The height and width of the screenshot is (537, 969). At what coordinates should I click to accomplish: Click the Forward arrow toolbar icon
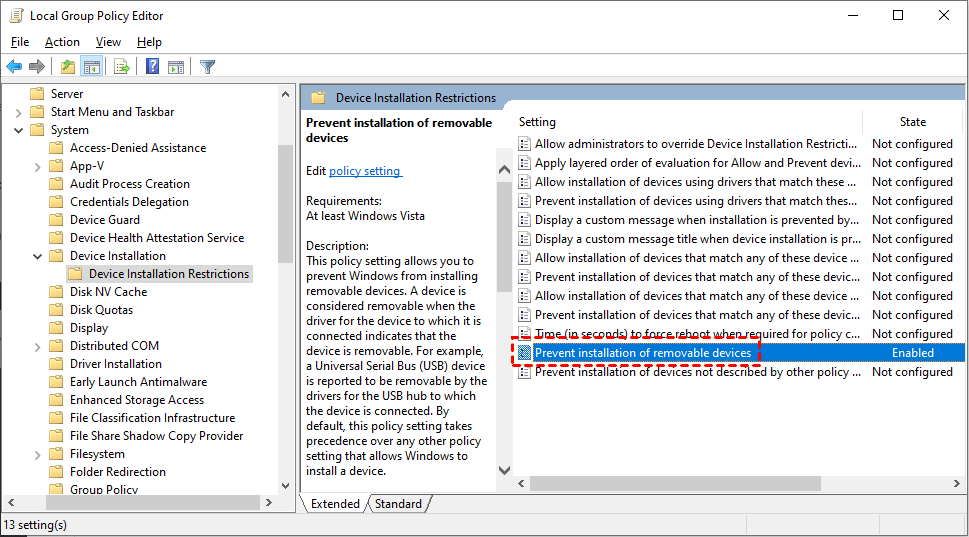[37, 67]
